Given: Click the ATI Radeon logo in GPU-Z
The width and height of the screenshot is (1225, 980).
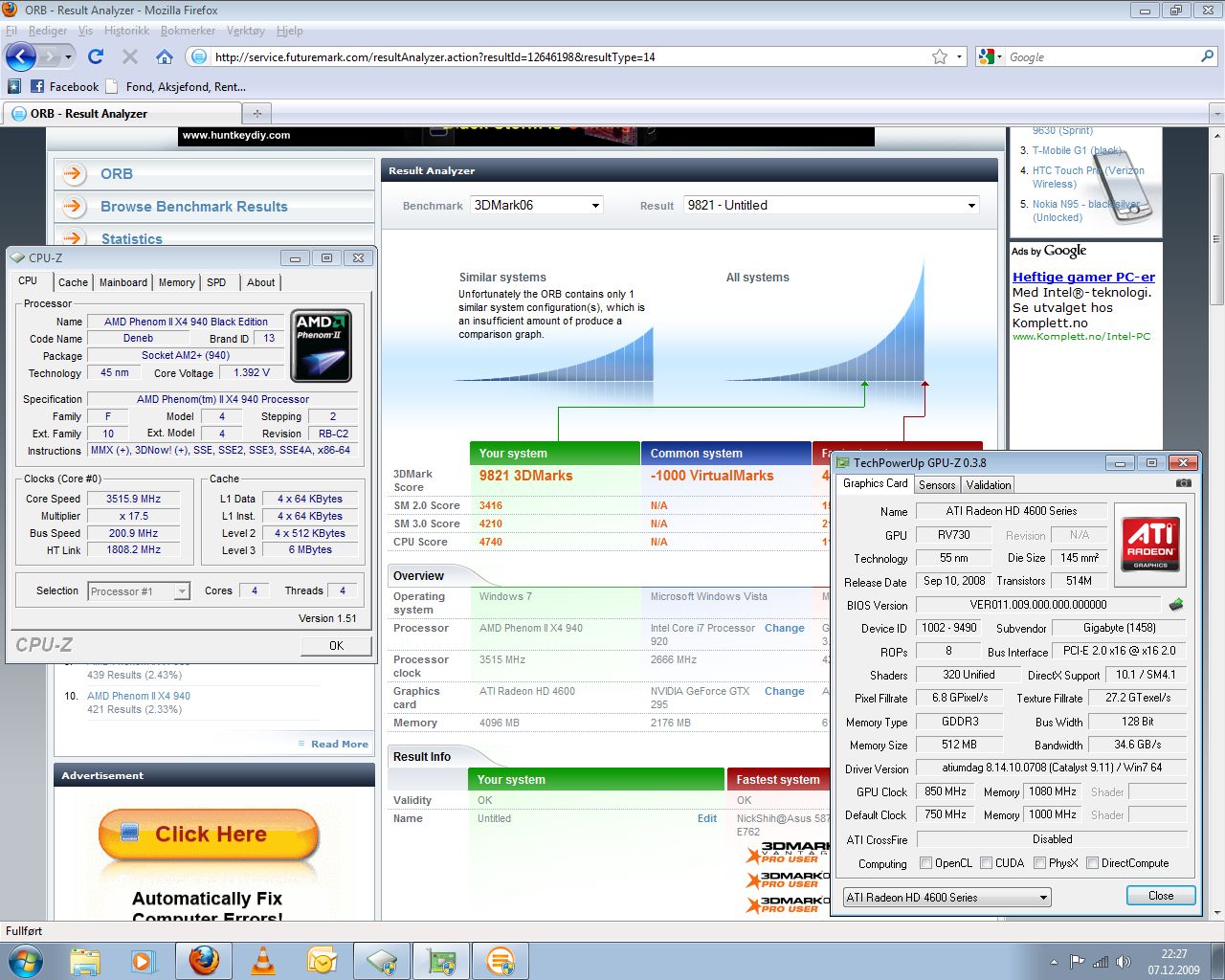Looking at the screenshot, I should pos(1150,544).
